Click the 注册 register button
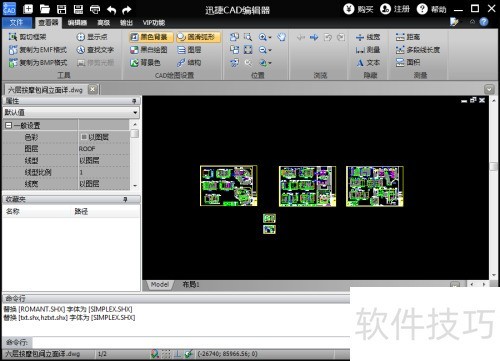500x361 pixels. pyautogui.click(x=395, y=9)
